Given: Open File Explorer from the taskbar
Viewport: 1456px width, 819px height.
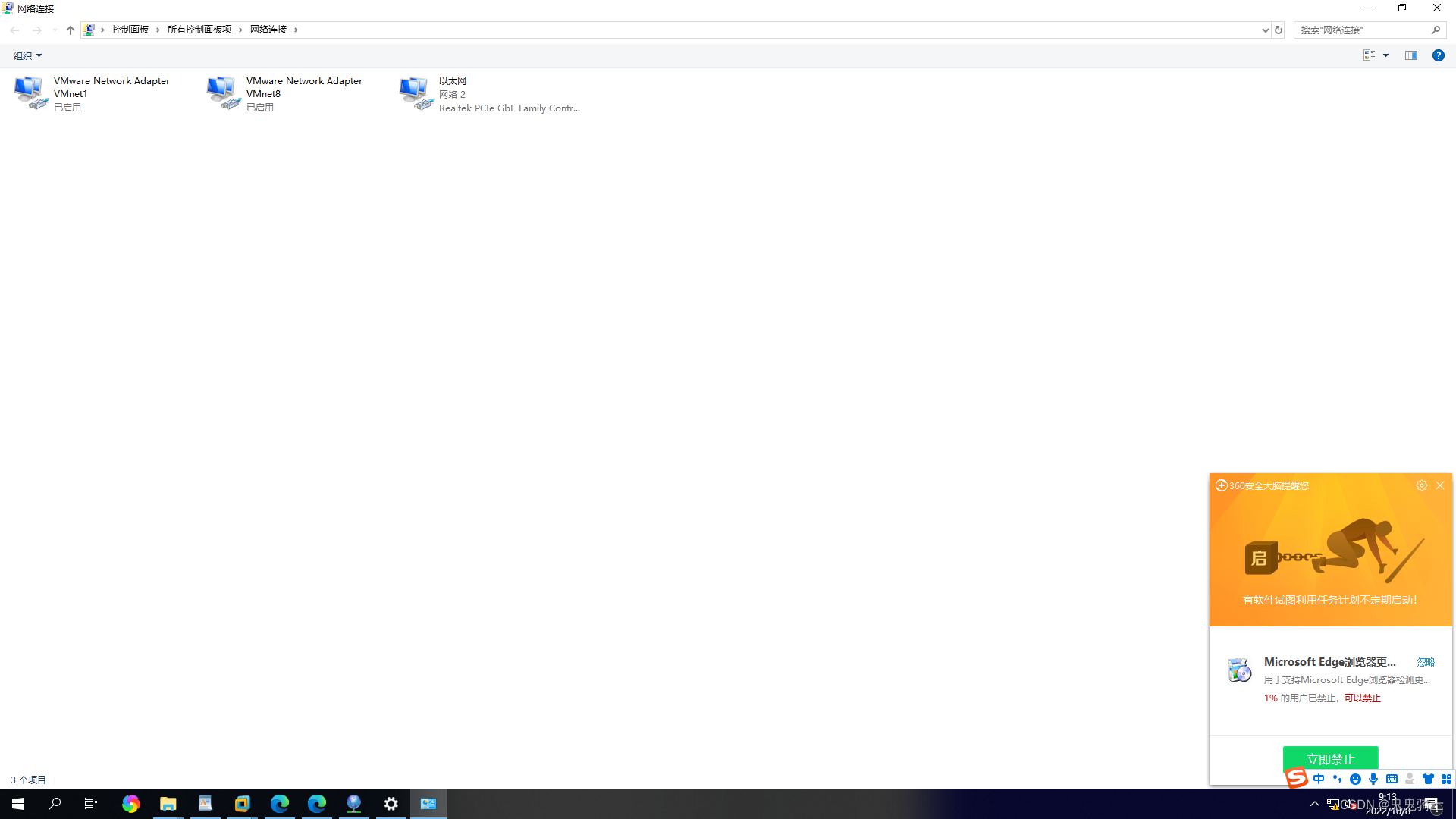Looking at the screenshot, I should pyautogui.click(x=168, y=804).
